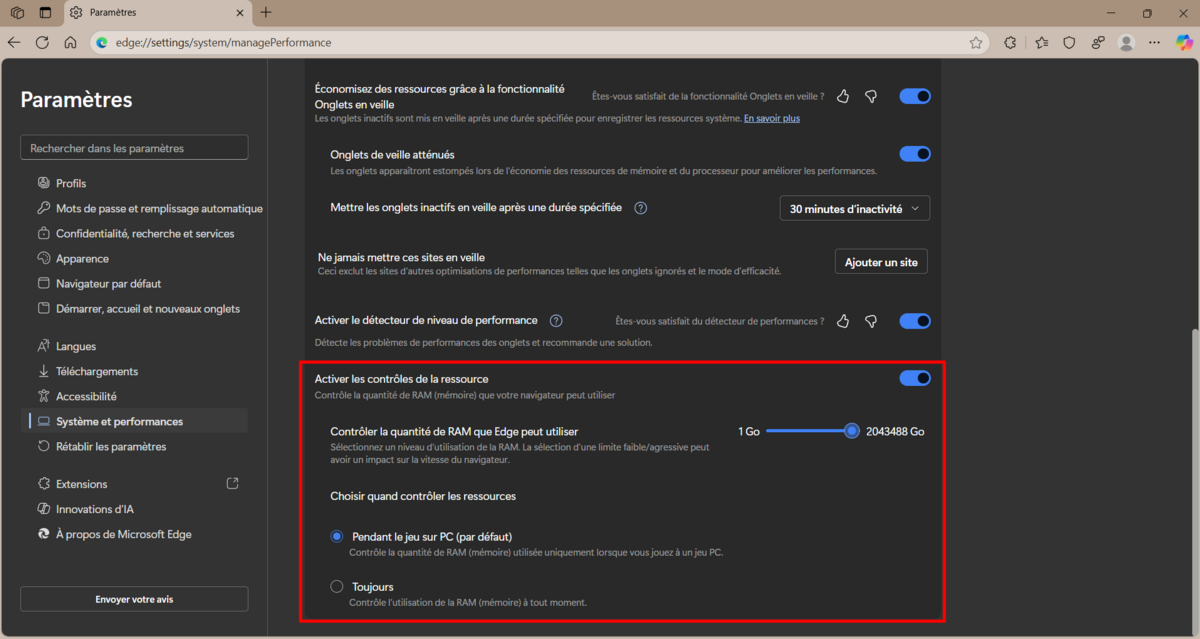This screenshot has width=1200, height=639.
Task: Toggle the Onglets en veille feature switch
Action: [915, 96]
